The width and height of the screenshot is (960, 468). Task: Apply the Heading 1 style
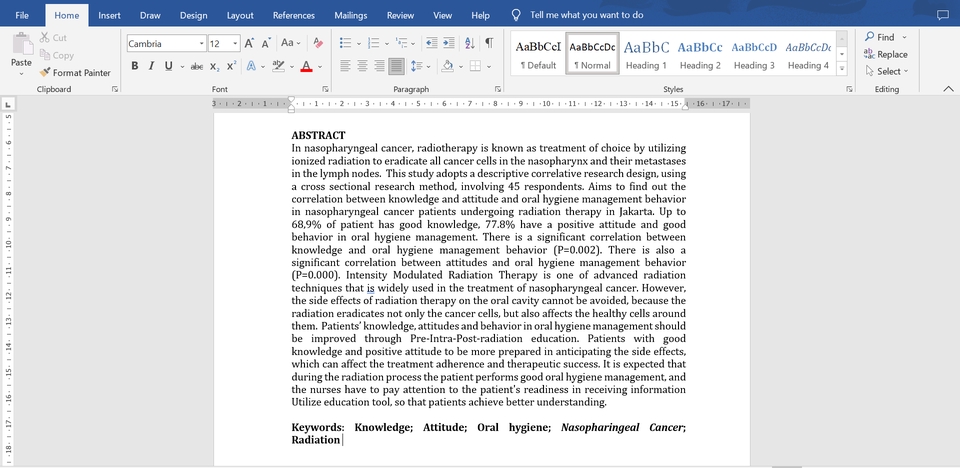646,54
